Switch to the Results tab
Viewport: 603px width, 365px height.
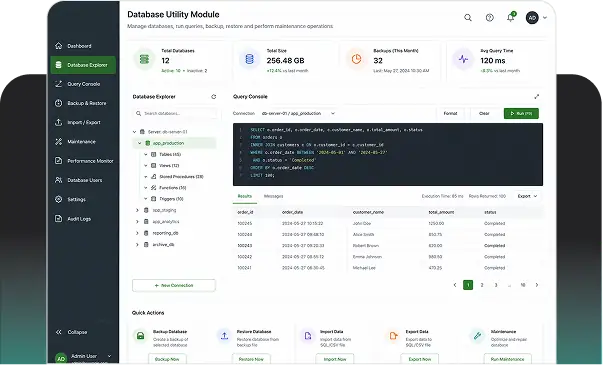pos(245,196)
